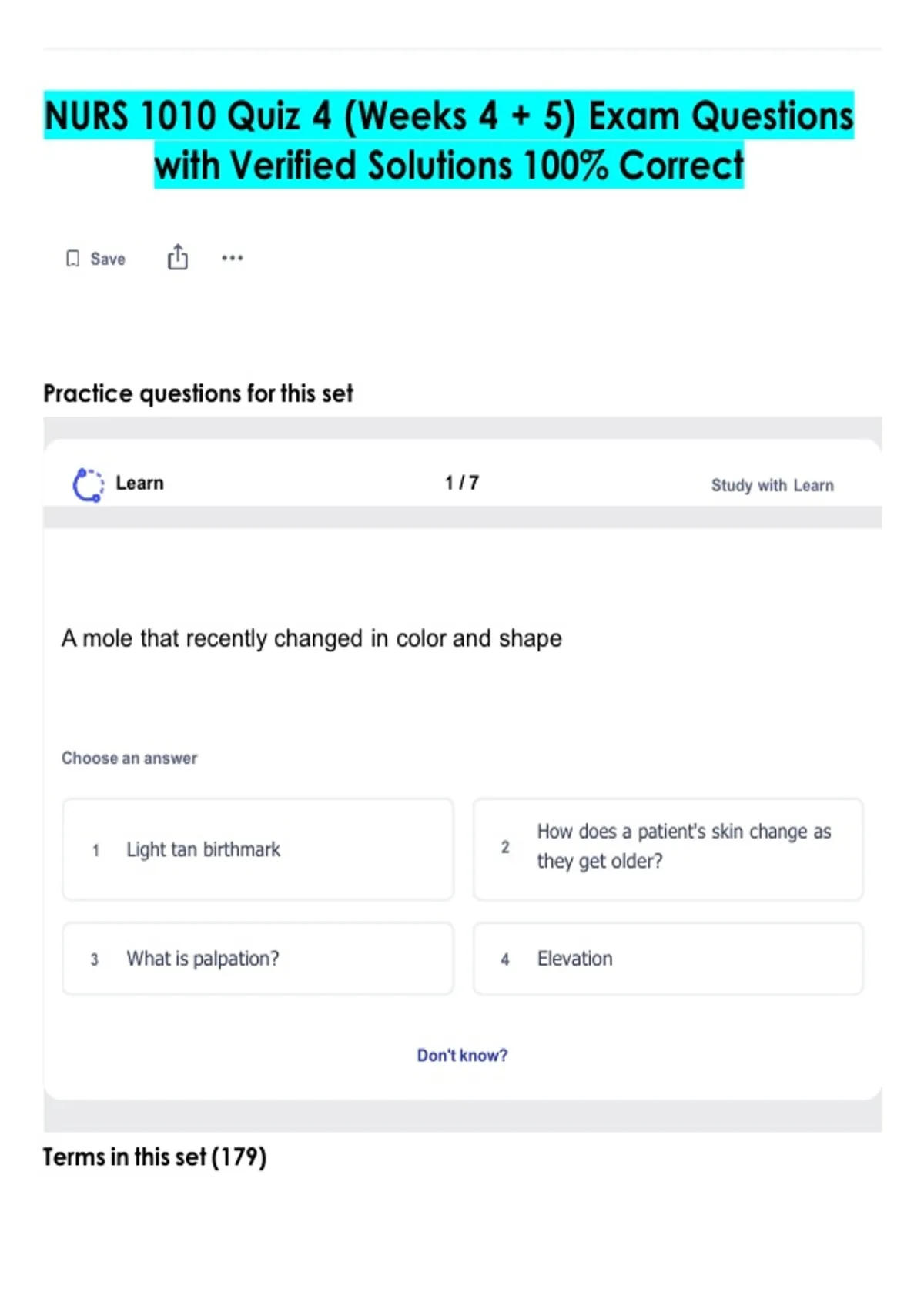Open the share icon next to Save
This screenshot has width=924, height=1309.
(x=177, y=257)
